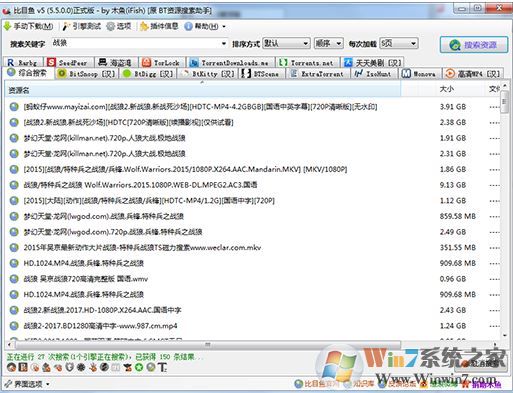Open the 比目鱼官网 official site link
Viewport: 513px width, 393px height.
click(x=316, y=384)
